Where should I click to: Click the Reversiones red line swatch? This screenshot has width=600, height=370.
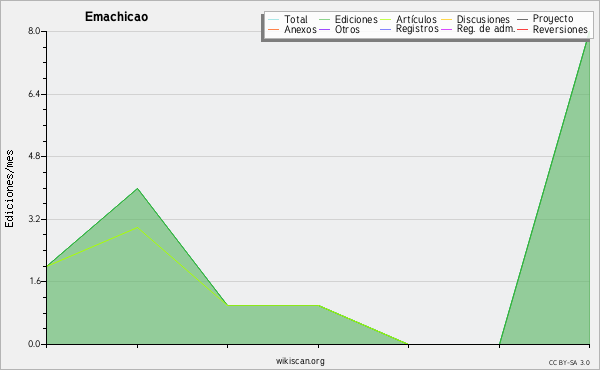coord(522,29)
